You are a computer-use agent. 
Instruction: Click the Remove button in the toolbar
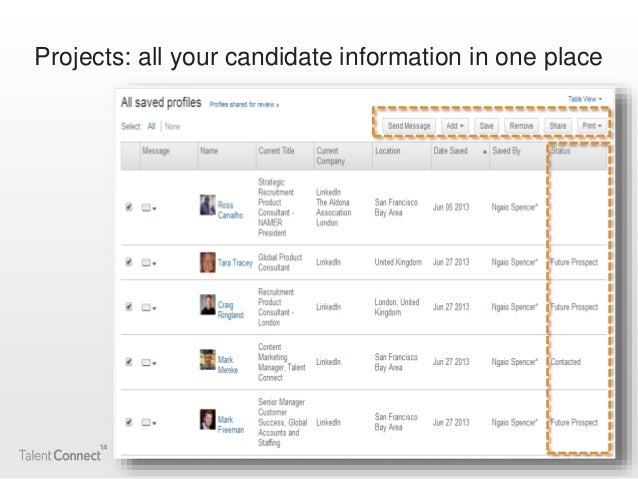point(521,126)
